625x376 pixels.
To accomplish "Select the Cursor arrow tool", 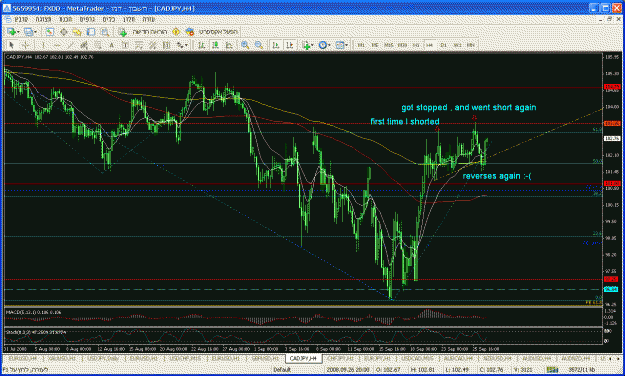I will pos(12,45).
